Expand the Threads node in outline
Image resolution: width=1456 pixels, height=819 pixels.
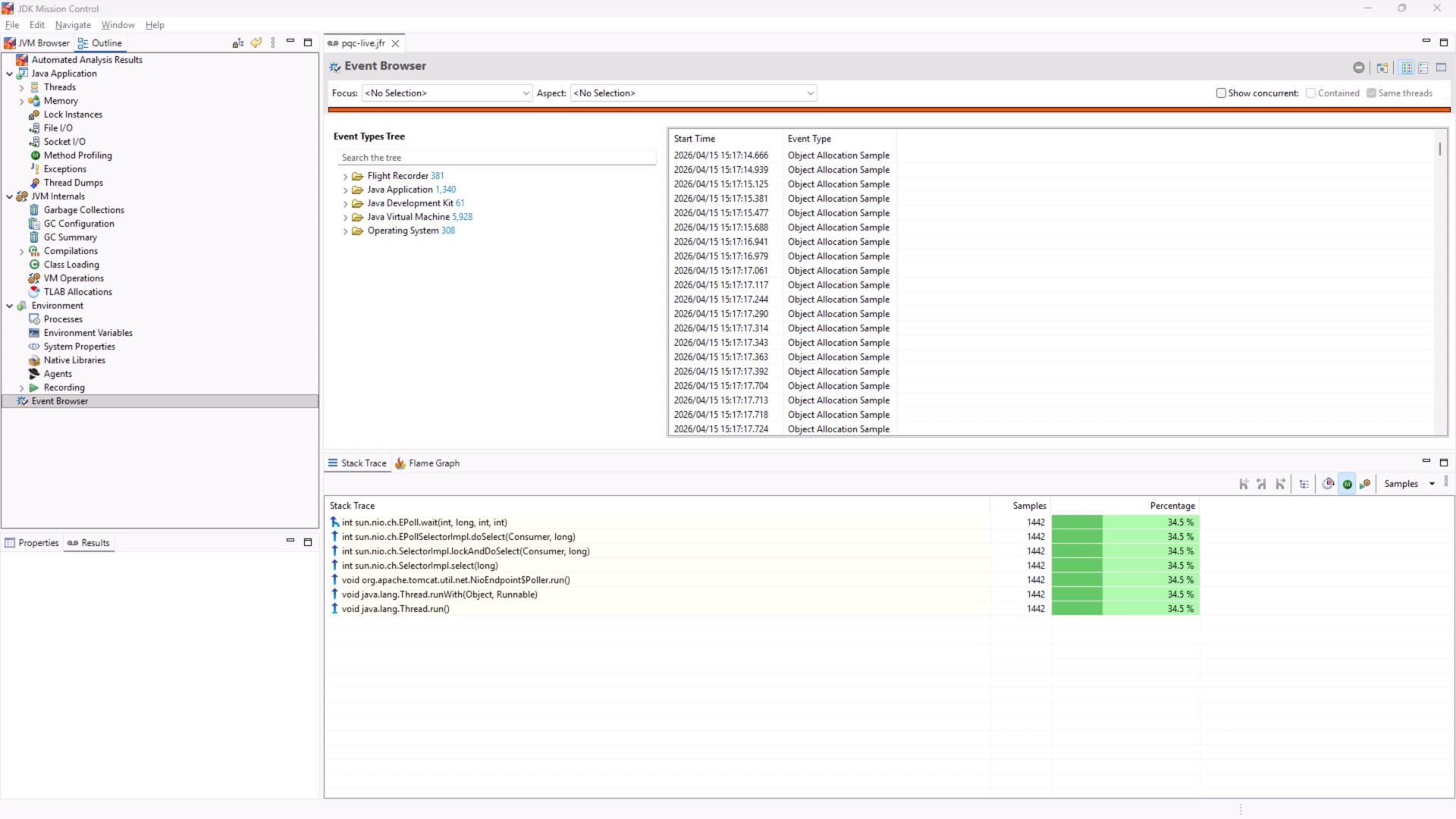[22, 87]
